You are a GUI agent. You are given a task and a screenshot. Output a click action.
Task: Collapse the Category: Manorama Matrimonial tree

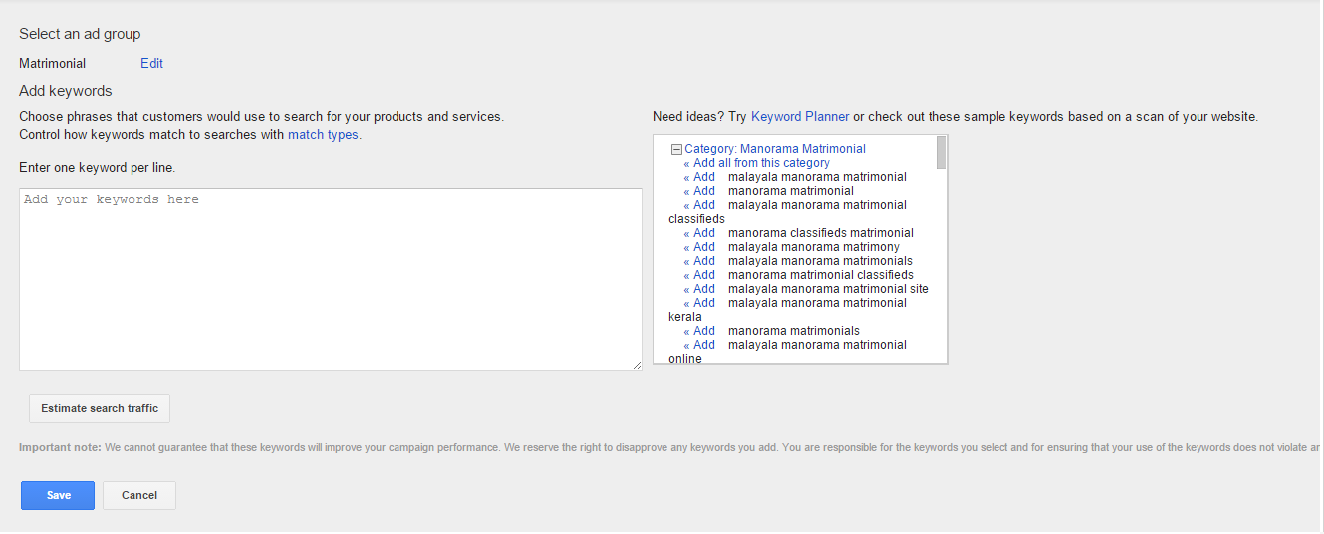[x=676, y=149]
